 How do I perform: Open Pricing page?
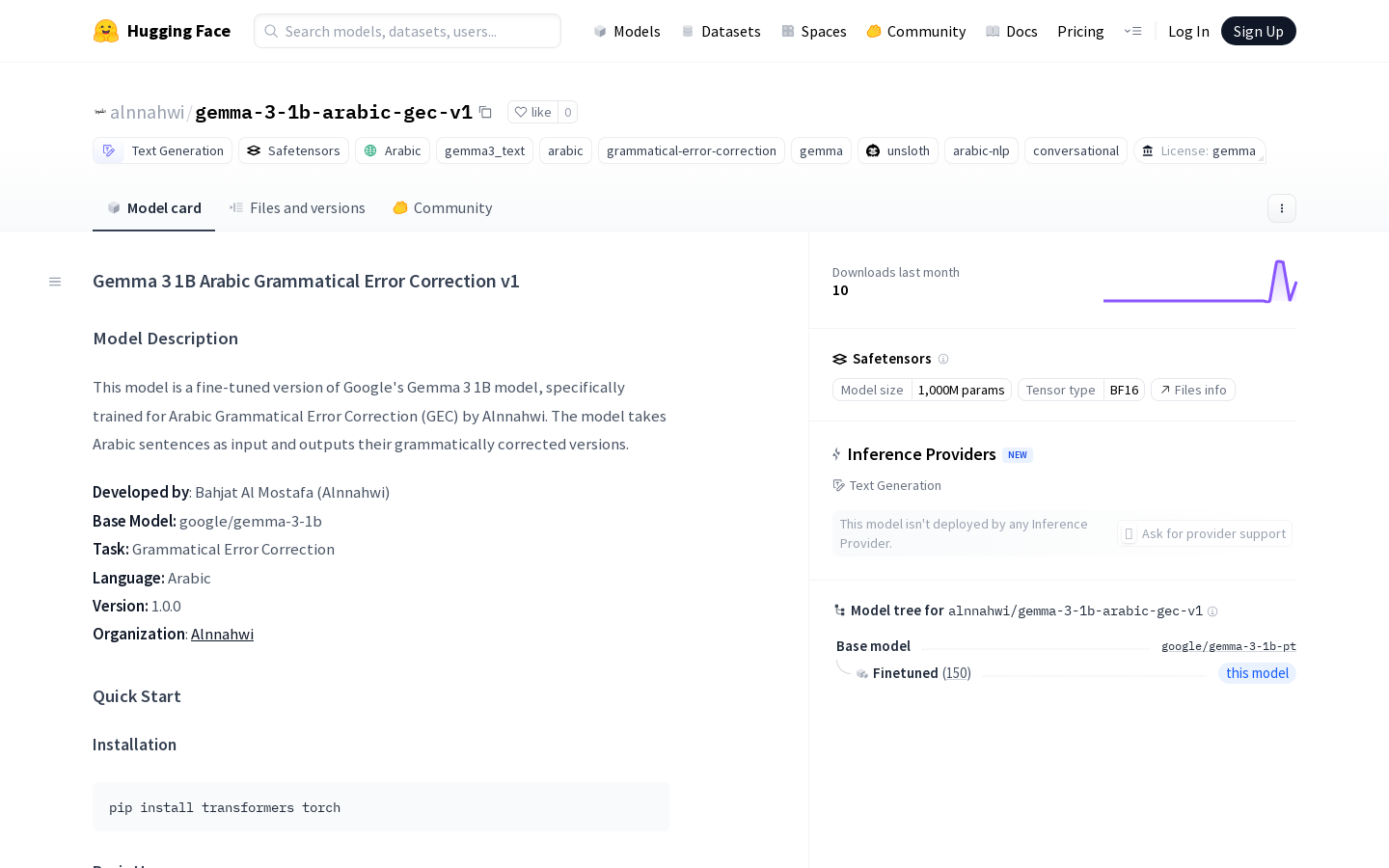pyautogui.click(x=1080, y=31)
